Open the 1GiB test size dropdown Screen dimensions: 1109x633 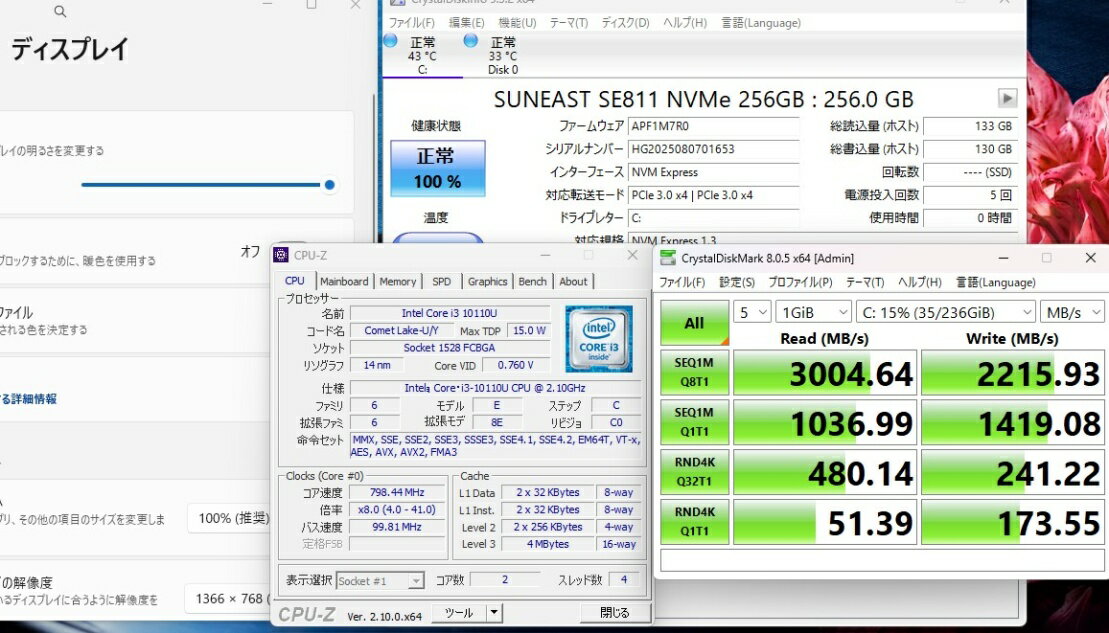(813, 312)
